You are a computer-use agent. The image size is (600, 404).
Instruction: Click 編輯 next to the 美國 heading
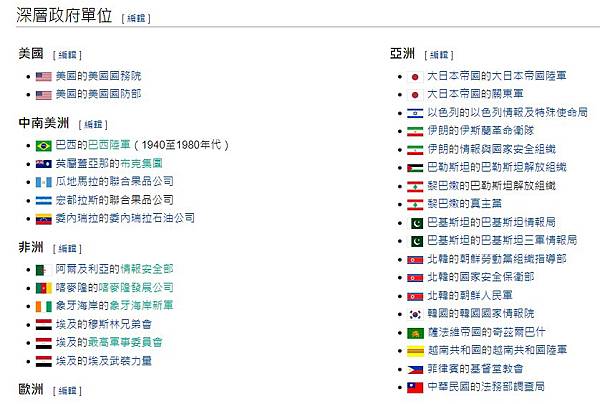point(67,55)
